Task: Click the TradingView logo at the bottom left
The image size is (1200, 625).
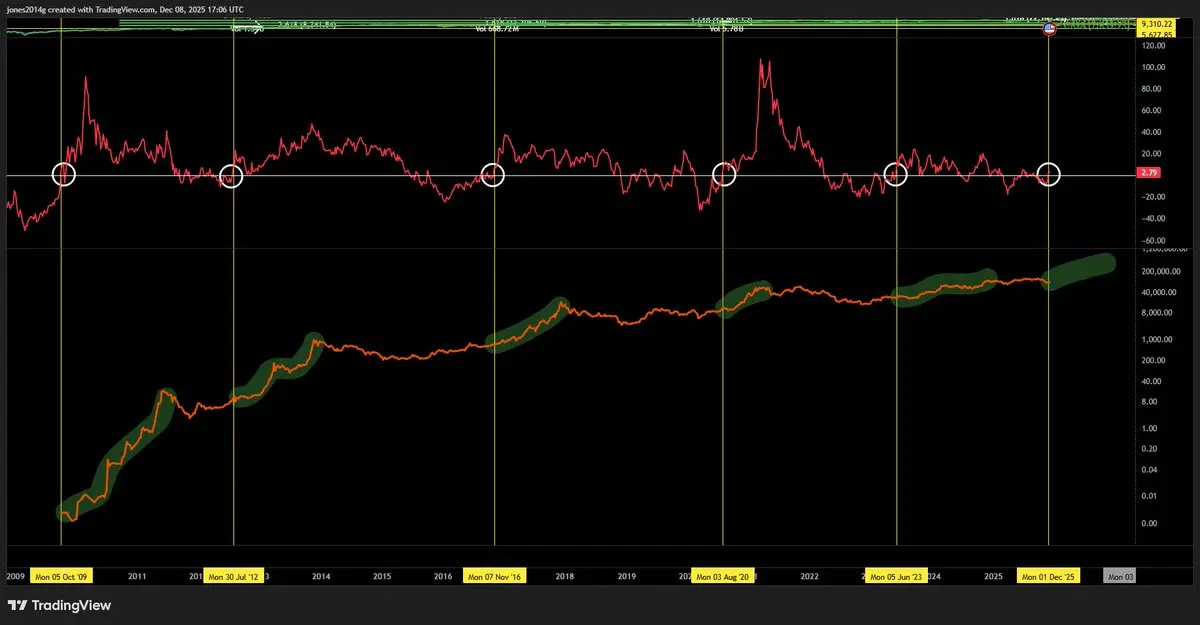Action: [x=59, y=606]
